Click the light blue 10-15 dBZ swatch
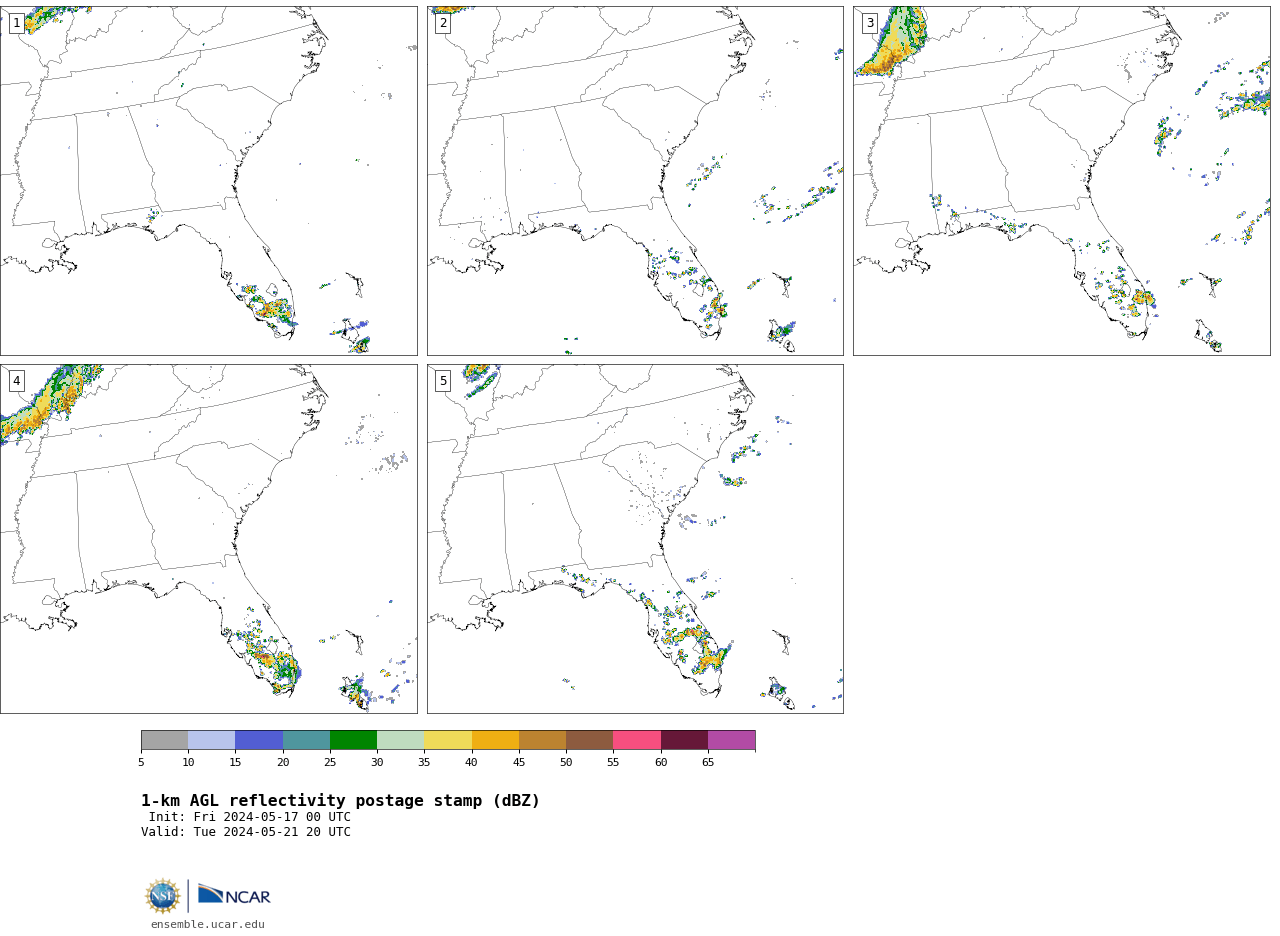1280x936 pixels. (x=211, y=740)
